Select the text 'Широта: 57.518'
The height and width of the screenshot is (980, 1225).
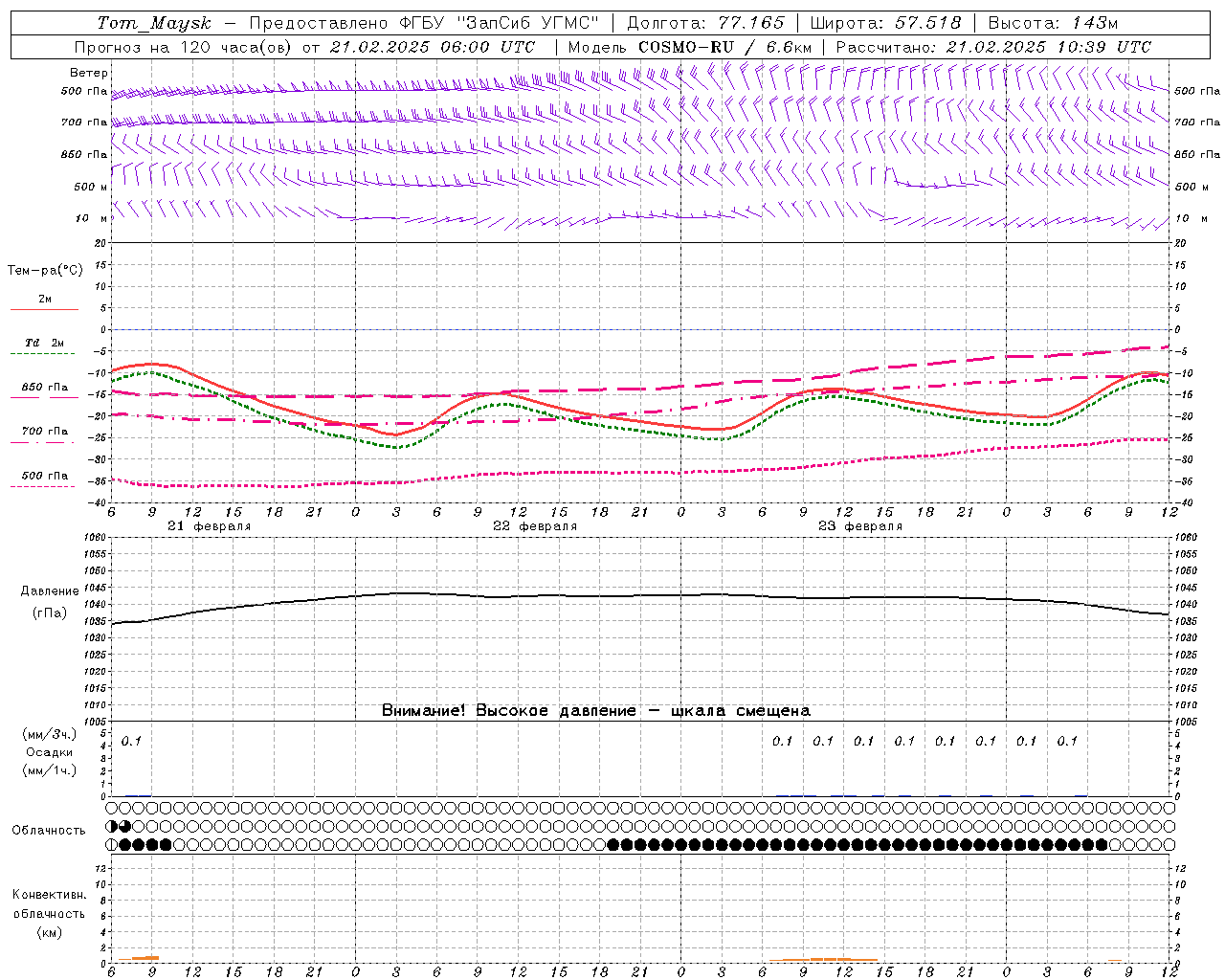[885, 23]
